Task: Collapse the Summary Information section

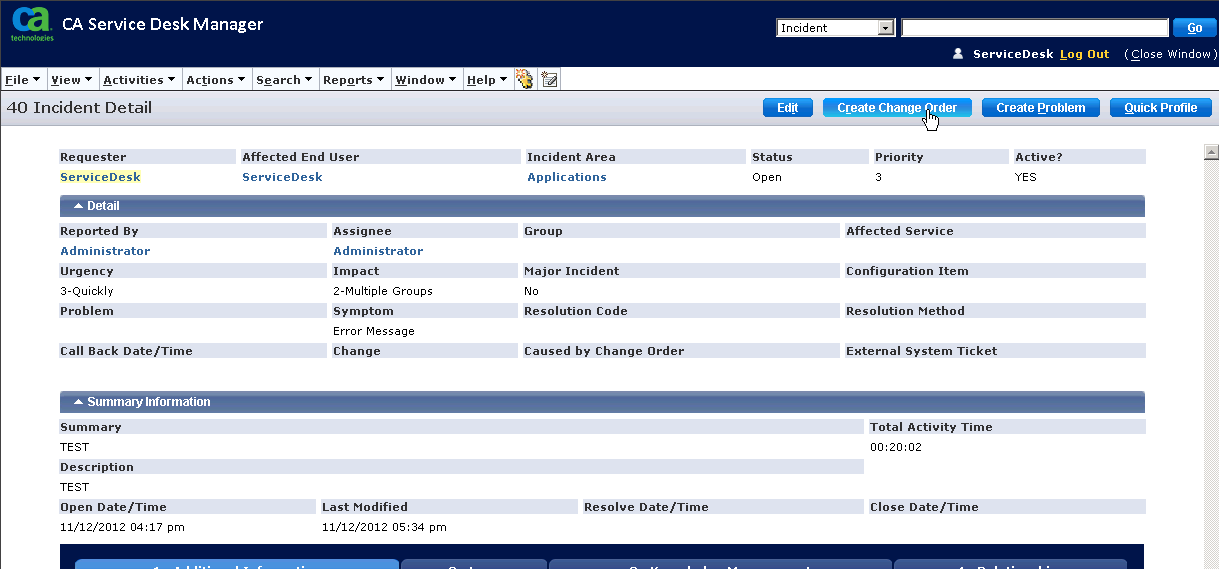Action: [x=79, y=402]
